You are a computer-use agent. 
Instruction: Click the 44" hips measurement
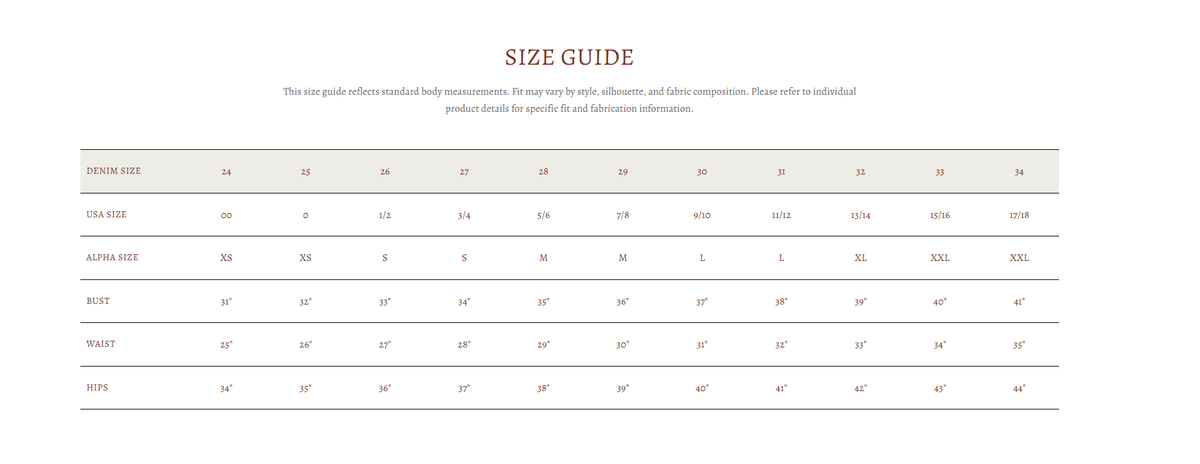click(1019, 387)
